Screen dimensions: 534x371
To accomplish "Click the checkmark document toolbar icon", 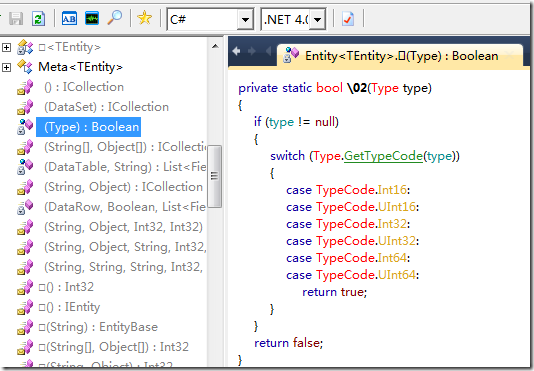I will click(348, 18).
